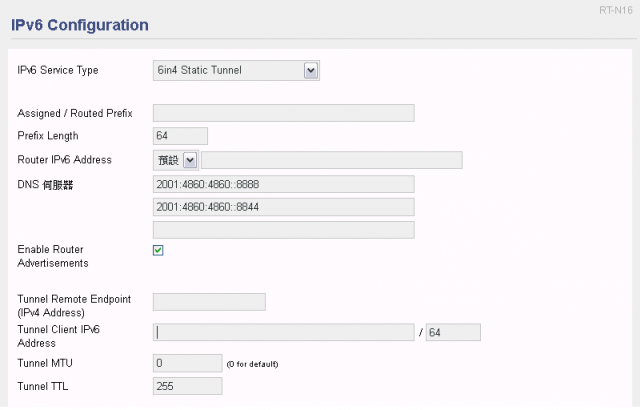
Task: Open the IPv6 Service Type dropdown
Action: pyautogui.click(x=236, y=71)
